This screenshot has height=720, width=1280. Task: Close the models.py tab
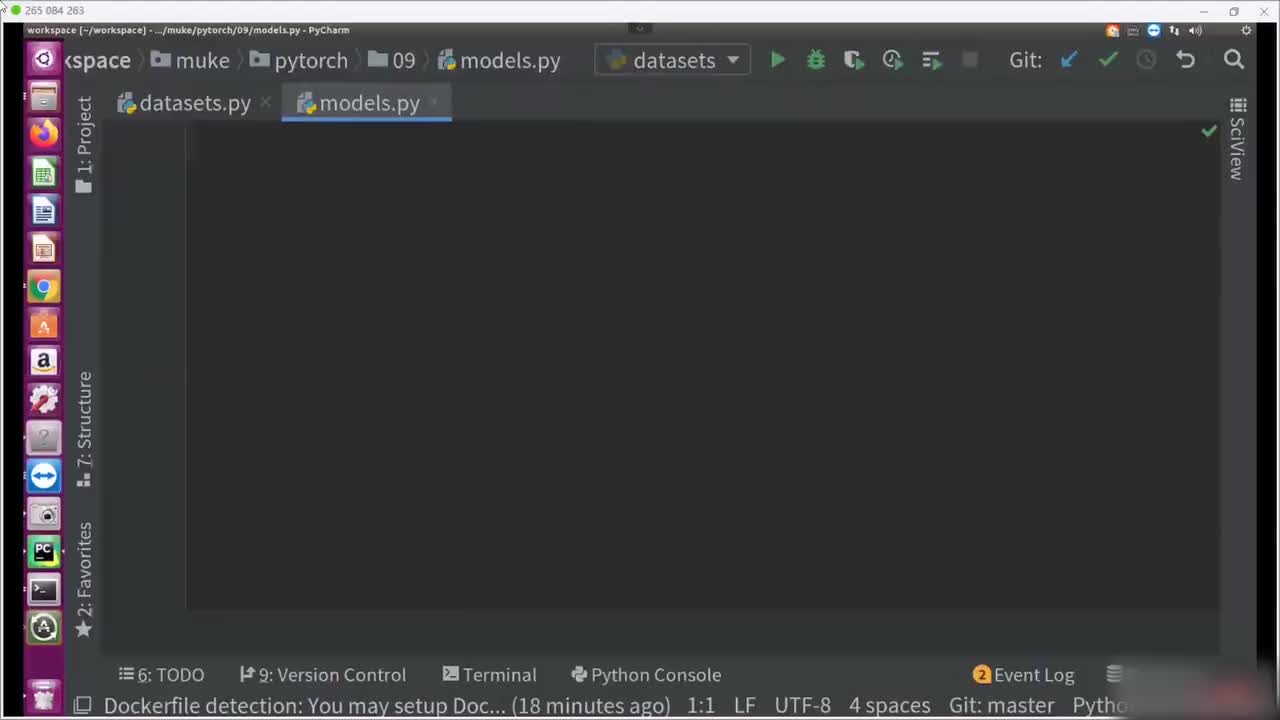tap(434, 102)
